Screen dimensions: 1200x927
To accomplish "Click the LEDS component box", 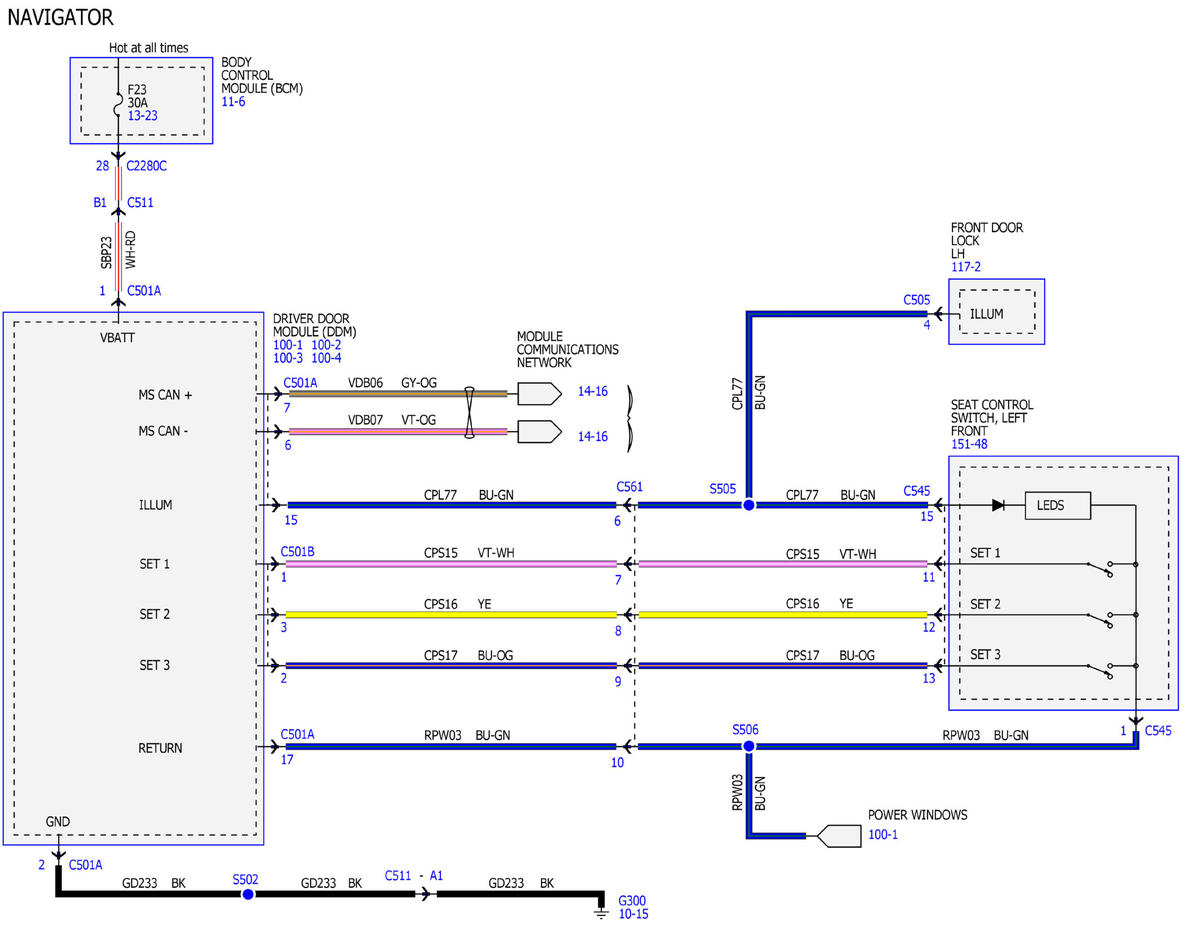I will (x=1058, y=506).
